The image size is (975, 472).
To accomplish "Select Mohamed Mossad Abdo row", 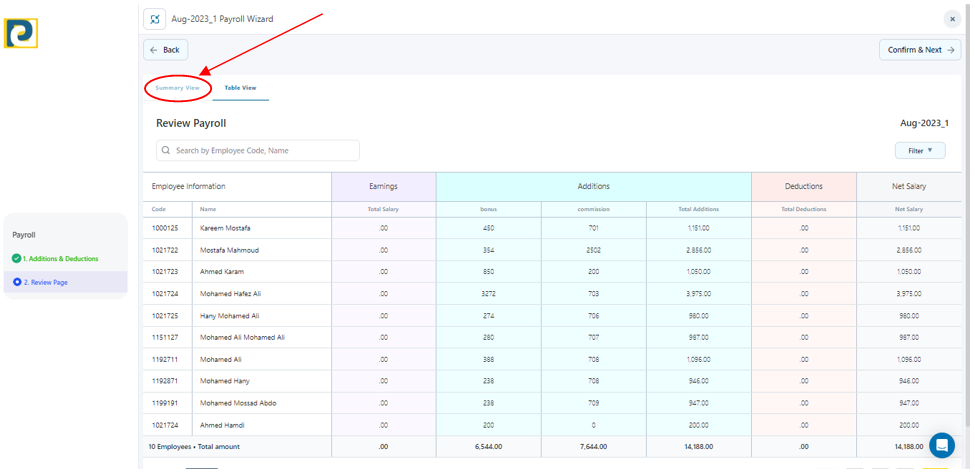I will [237, 403].
